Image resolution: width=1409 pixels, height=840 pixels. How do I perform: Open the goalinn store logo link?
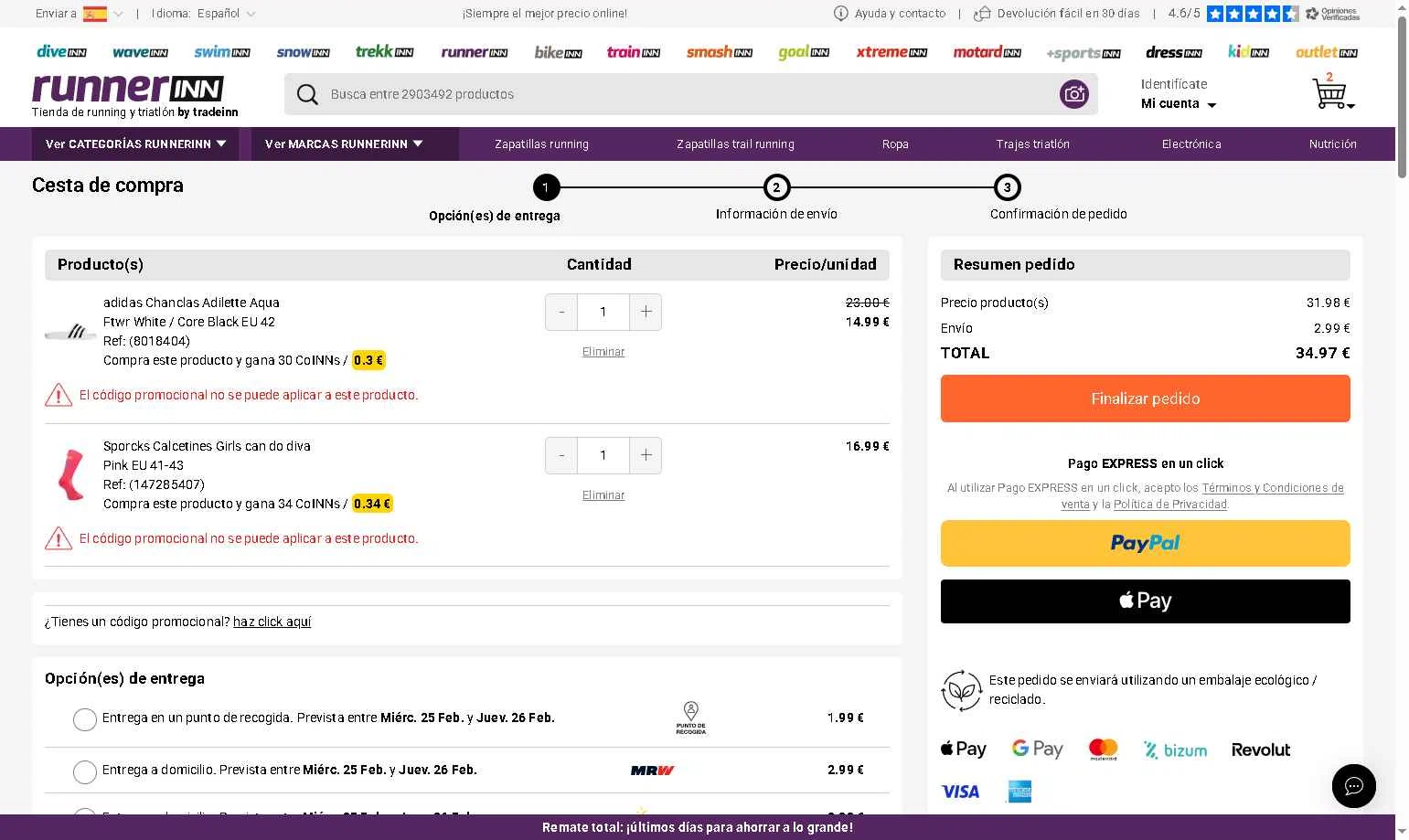point(804,52)
